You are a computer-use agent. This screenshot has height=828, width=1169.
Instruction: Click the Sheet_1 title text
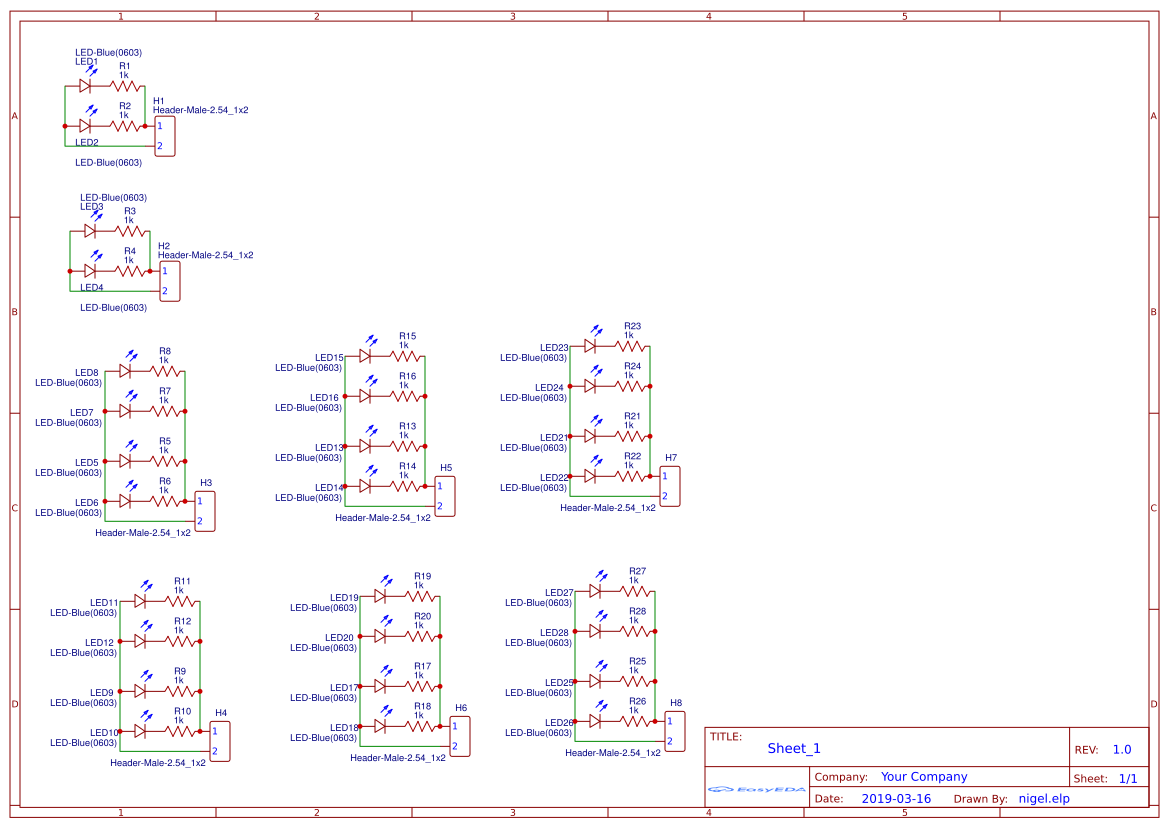click(x=793, y=748)
